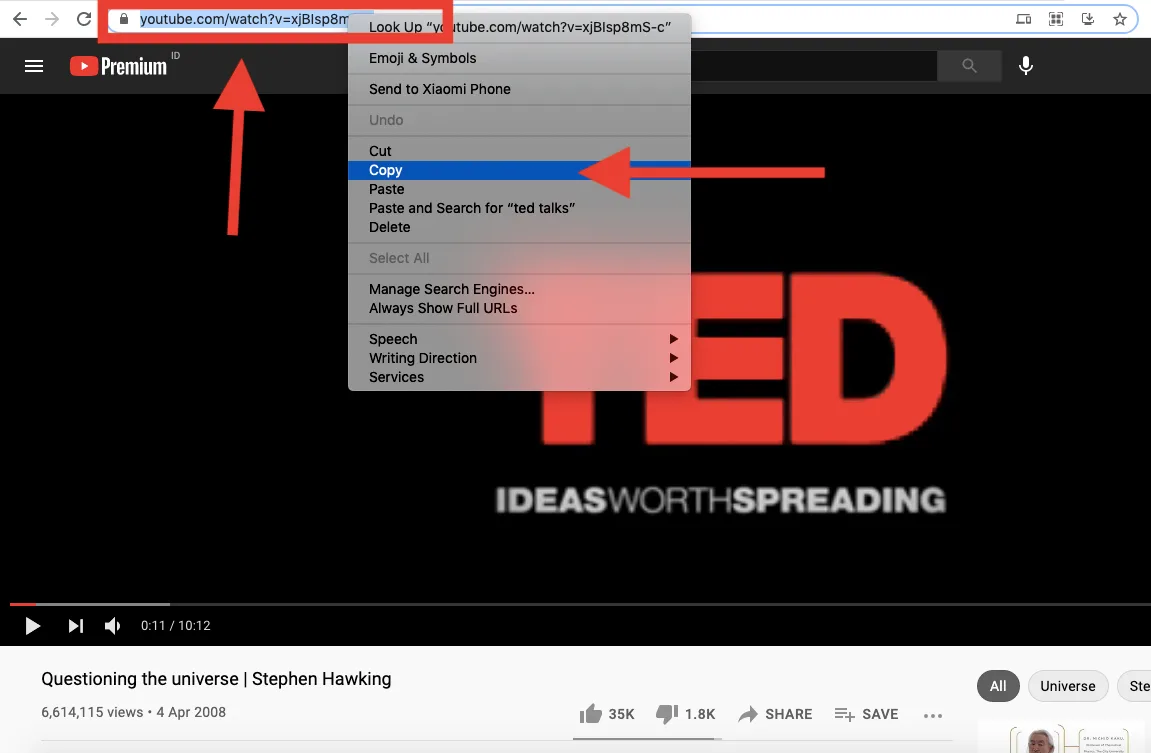This screenshot has height=753, width=1151.
Task: Dislike the video with thumbs down
Action: 685,714
